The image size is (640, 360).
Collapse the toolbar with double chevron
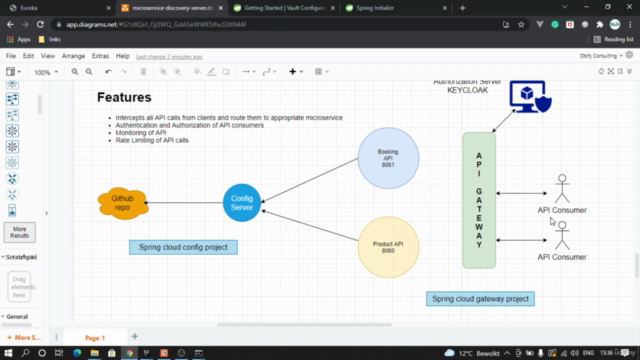tap(630, 71)
